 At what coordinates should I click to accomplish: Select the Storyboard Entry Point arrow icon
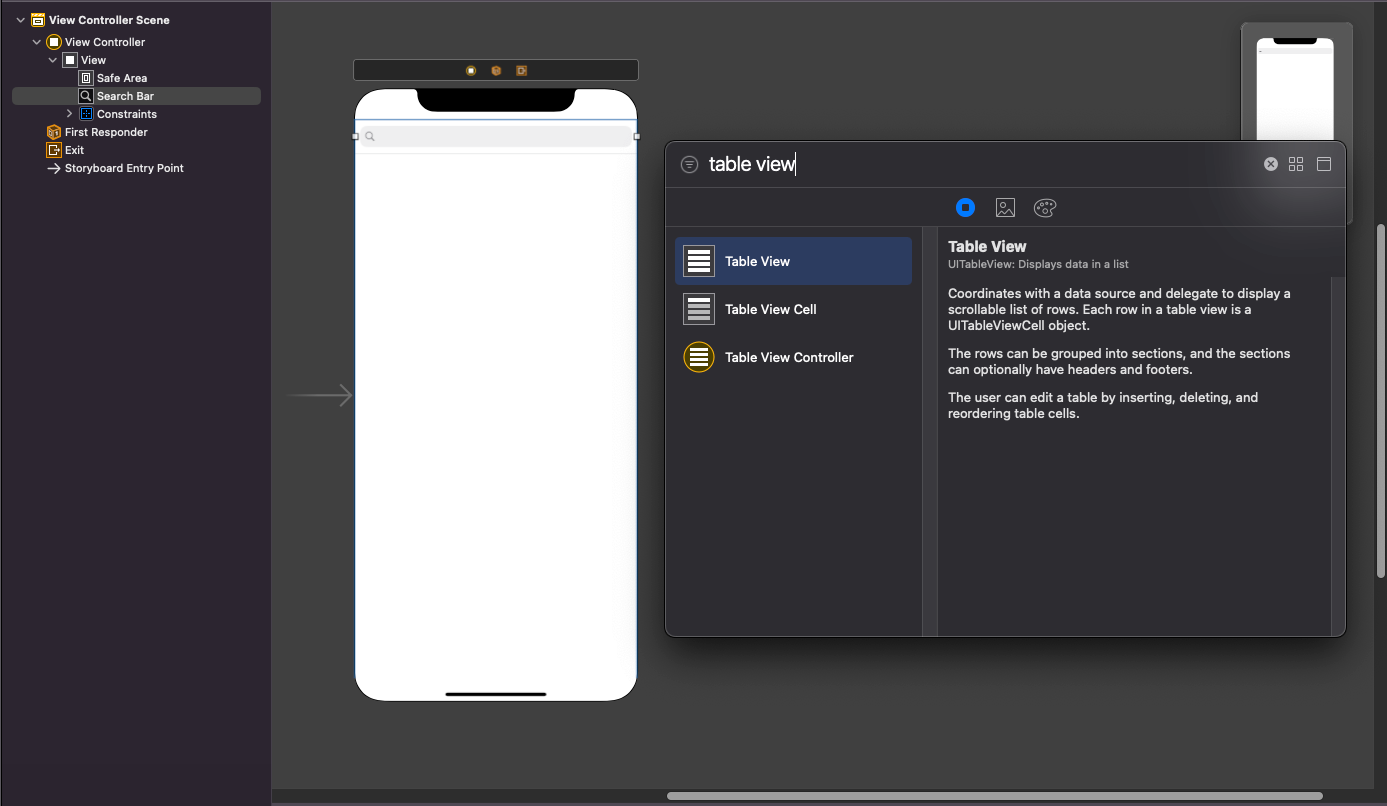54,168
